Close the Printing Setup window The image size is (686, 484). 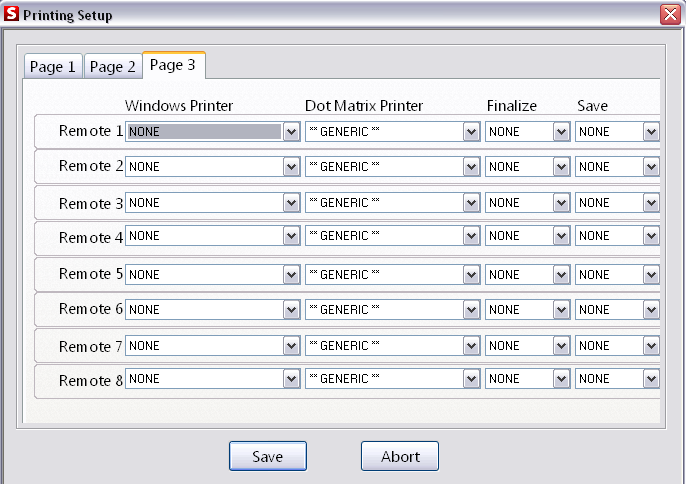point(670,14)
